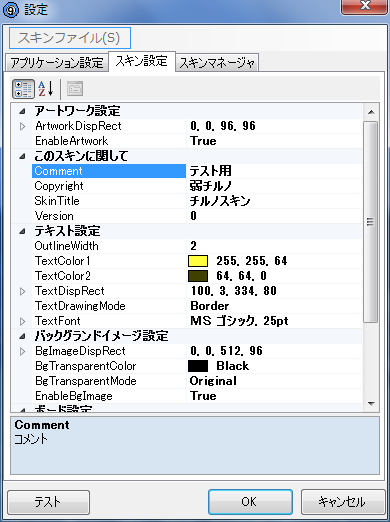Click the キャンセル button
This screenshot has height=522, width=390.
point(342,502)
